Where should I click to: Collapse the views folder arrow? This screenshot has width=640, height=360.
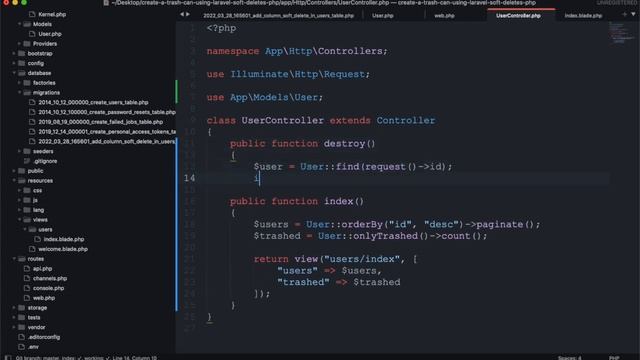tap(19, 220)
